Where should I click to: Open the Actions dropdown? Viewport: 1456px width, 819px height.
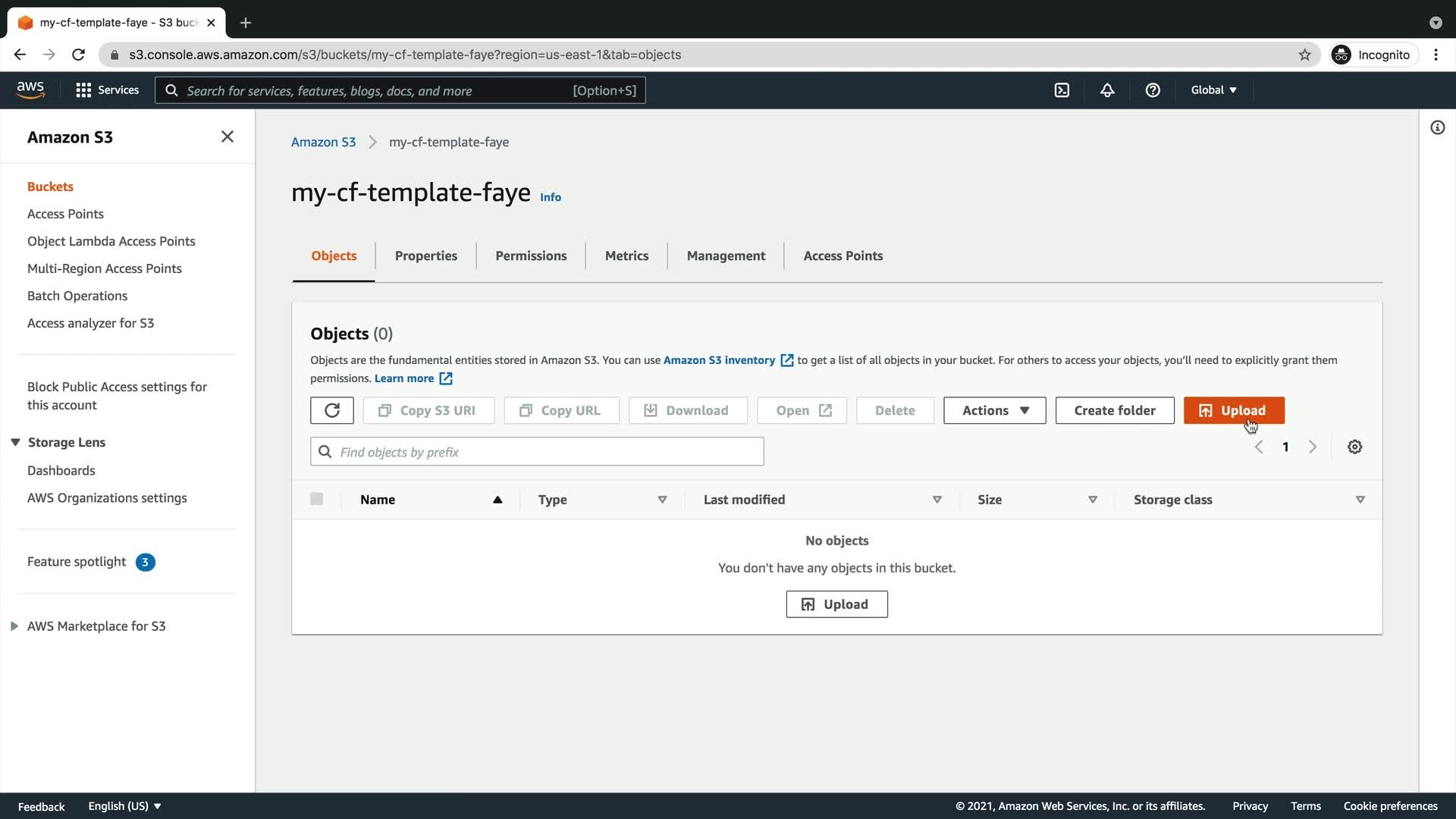994,410
